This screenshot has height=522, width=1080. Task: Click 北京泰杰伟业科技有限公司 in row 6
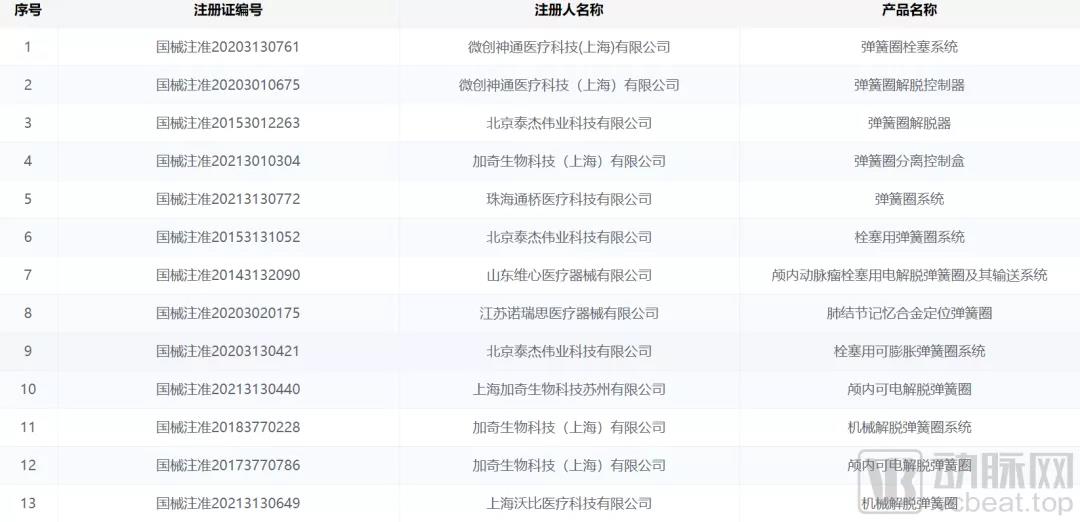point(569,237)
